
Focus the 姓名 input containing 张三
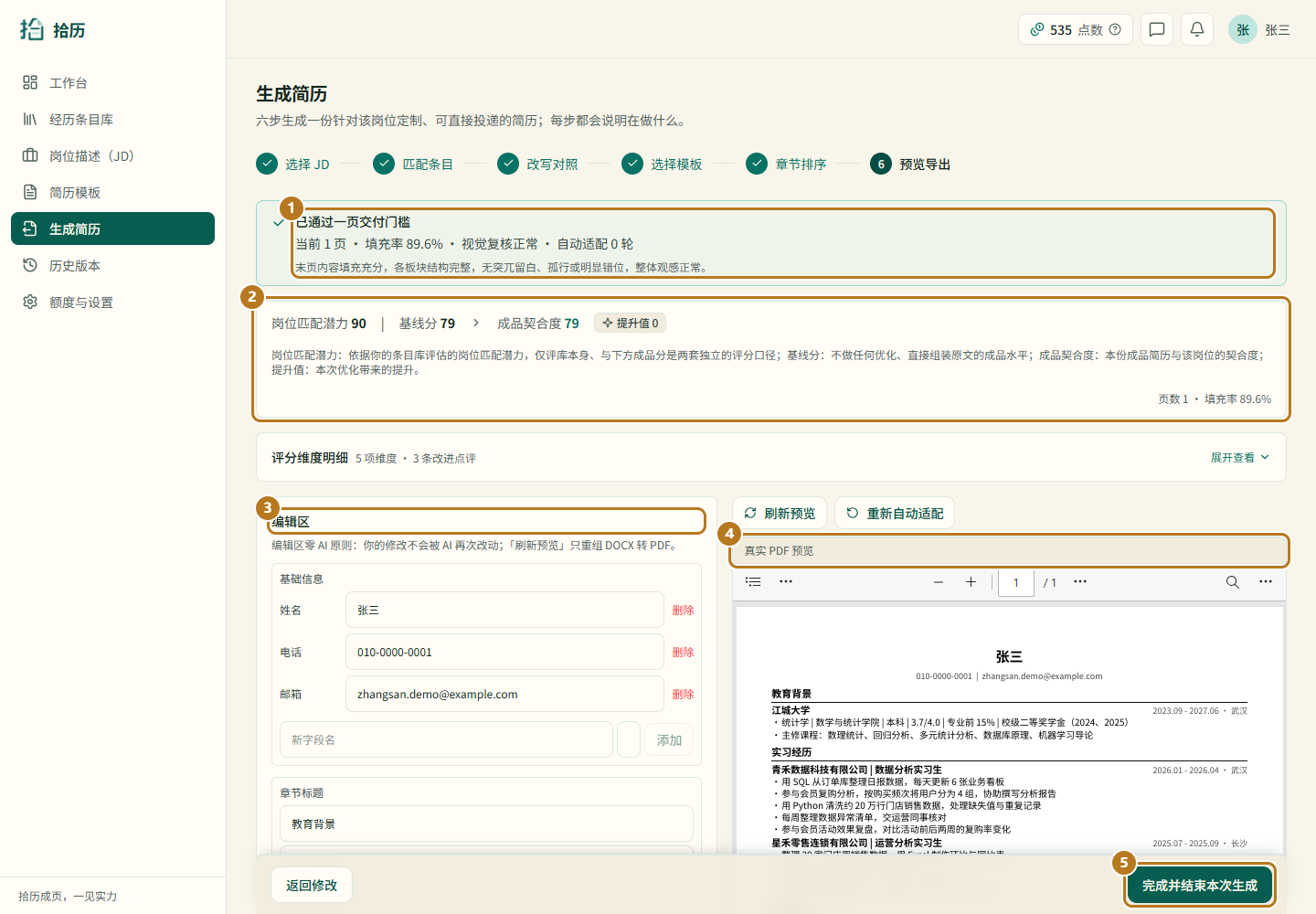[x=504, y=610]
